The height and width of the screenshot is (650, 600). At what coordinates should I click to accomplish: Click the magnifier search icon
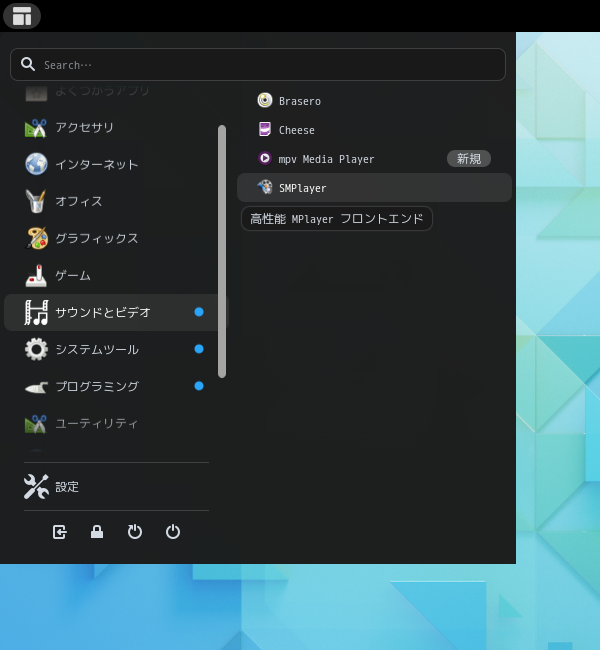point(28,64)
